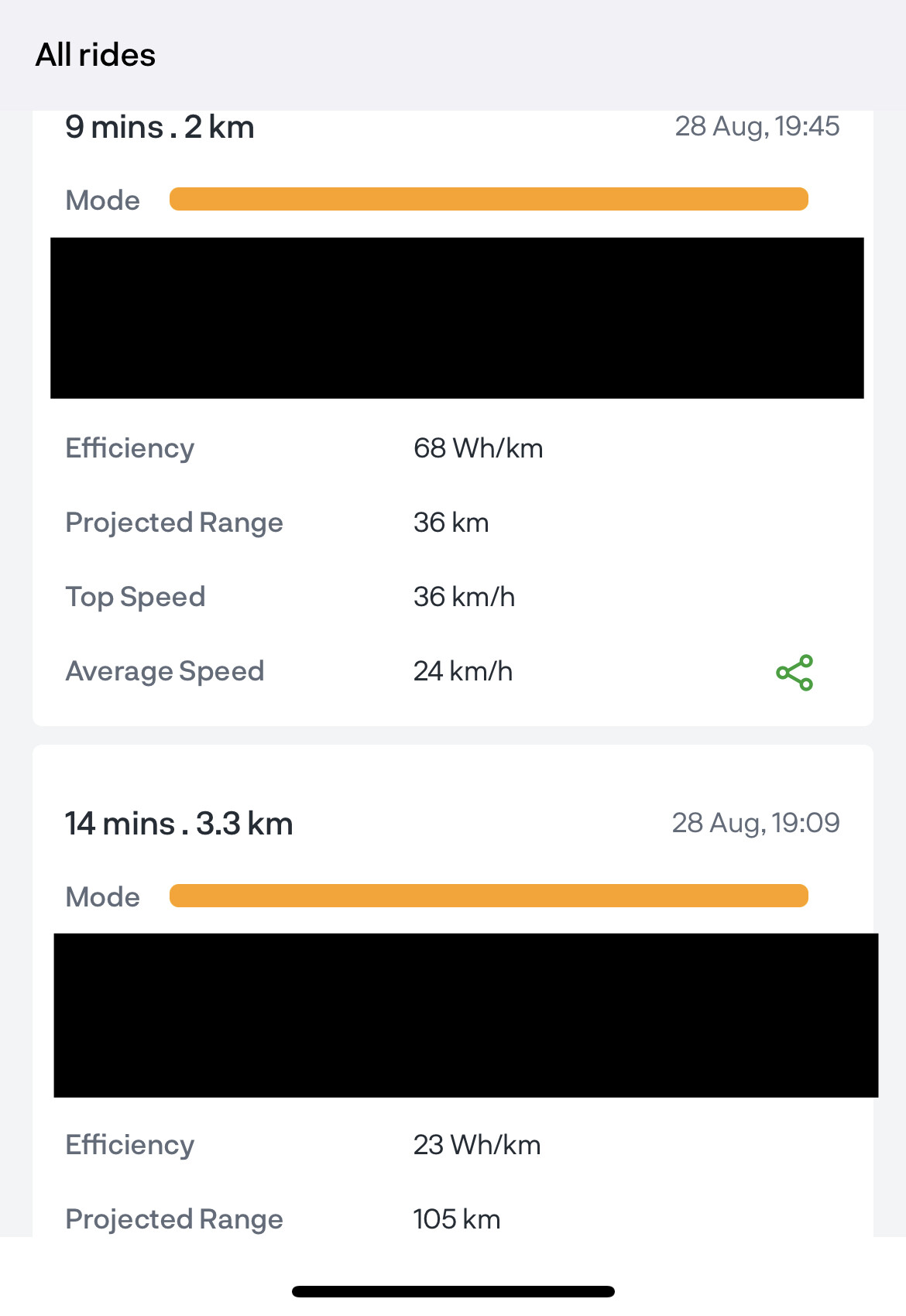Tap the Average Speed label
906x1316 pixels.
[x=165, y=672]
